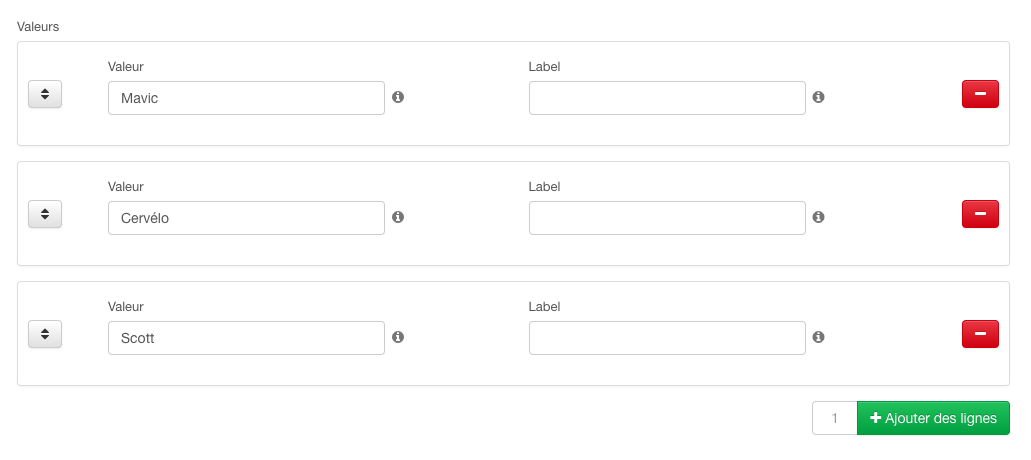The width and height of the screenshot is (1031, 460).
Task: Remove the Scott row with the red minus button
Action: [980, 334]
